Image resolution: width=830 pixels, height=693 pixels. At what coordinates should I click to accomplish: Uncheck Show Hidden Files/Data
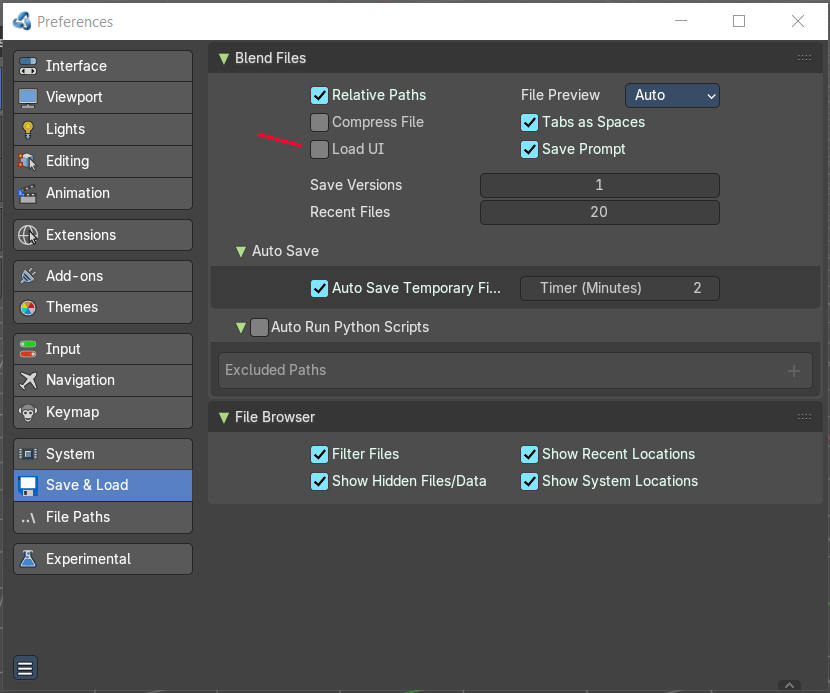319,481
